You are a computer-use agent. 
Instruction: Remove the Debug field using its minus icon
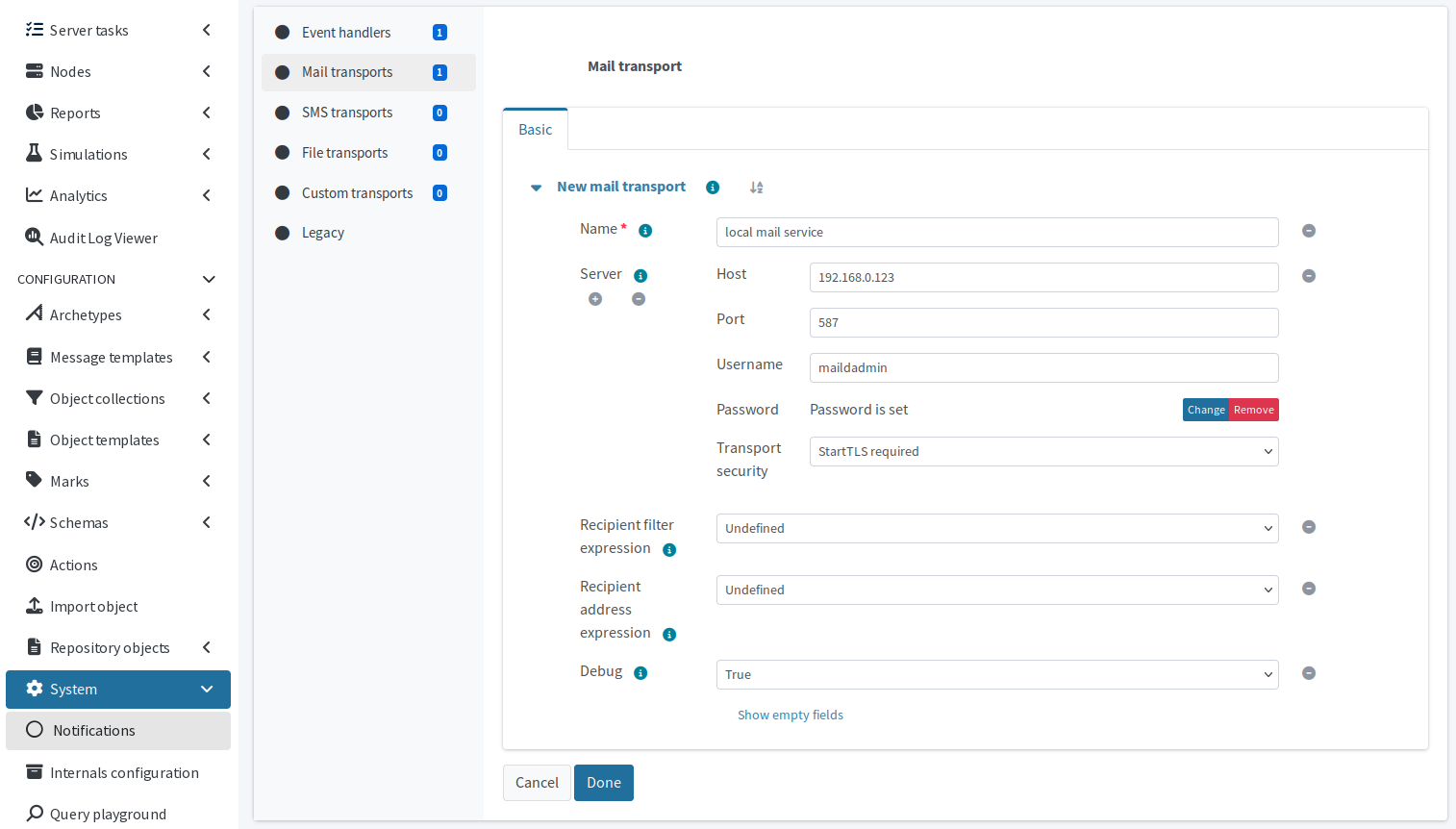point(1309,673)
